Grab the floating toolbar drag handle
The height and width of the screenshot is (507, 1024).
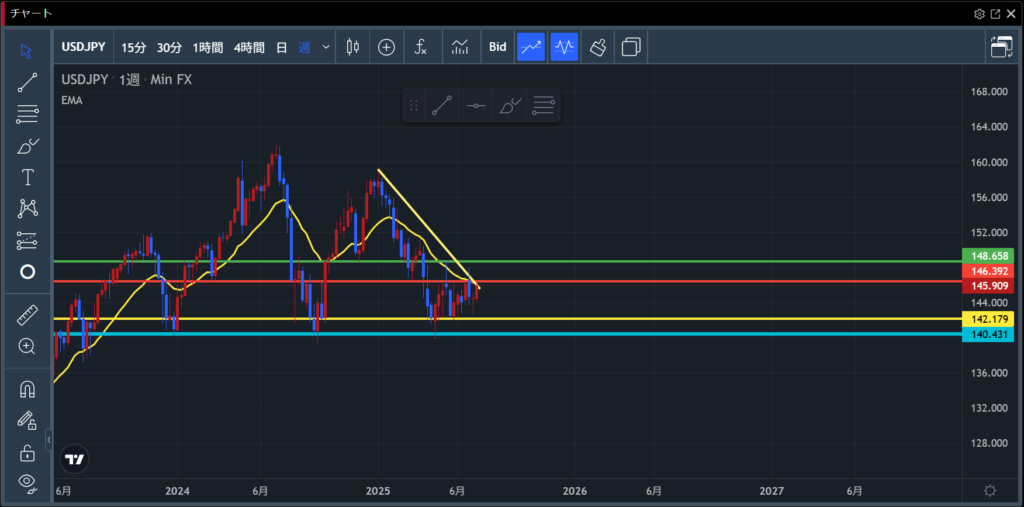click(413, 105)
